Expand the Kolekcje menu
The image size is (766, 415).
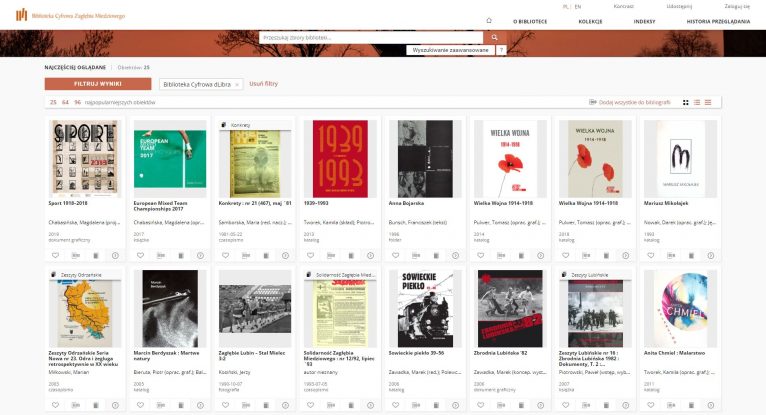coord(590,20)
